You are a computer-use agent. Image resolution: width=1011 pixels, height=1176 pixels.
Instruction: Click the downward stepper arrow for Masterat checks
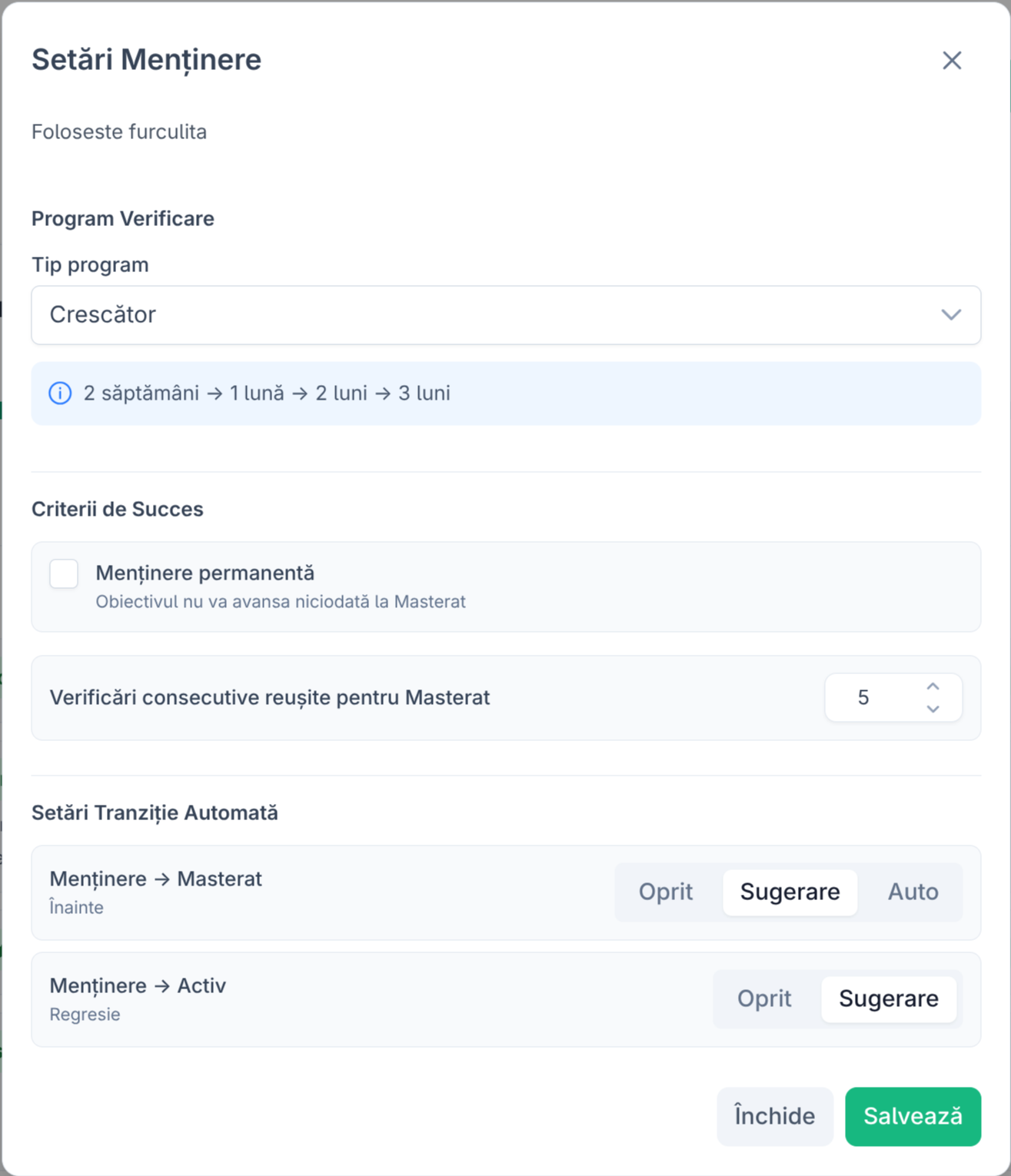933,709
